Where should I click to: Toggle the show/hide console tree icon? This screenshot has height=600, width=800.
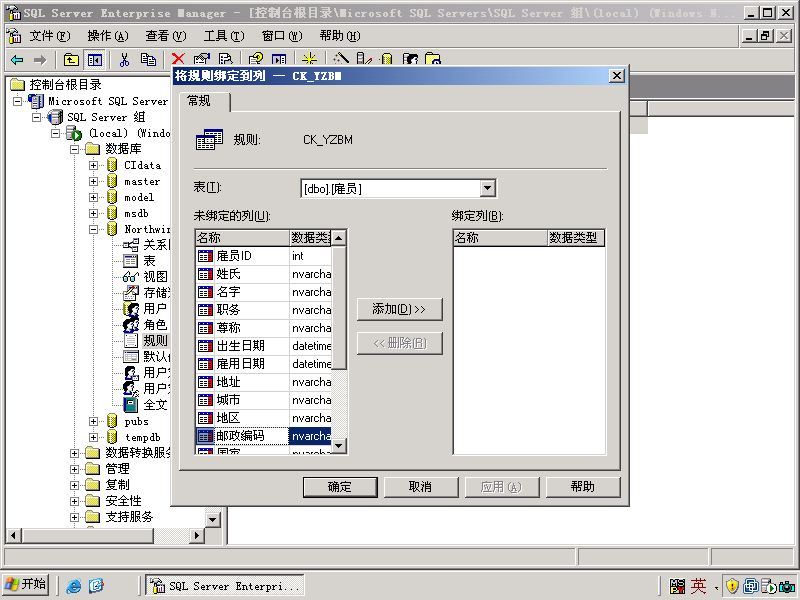click(94, 60)
